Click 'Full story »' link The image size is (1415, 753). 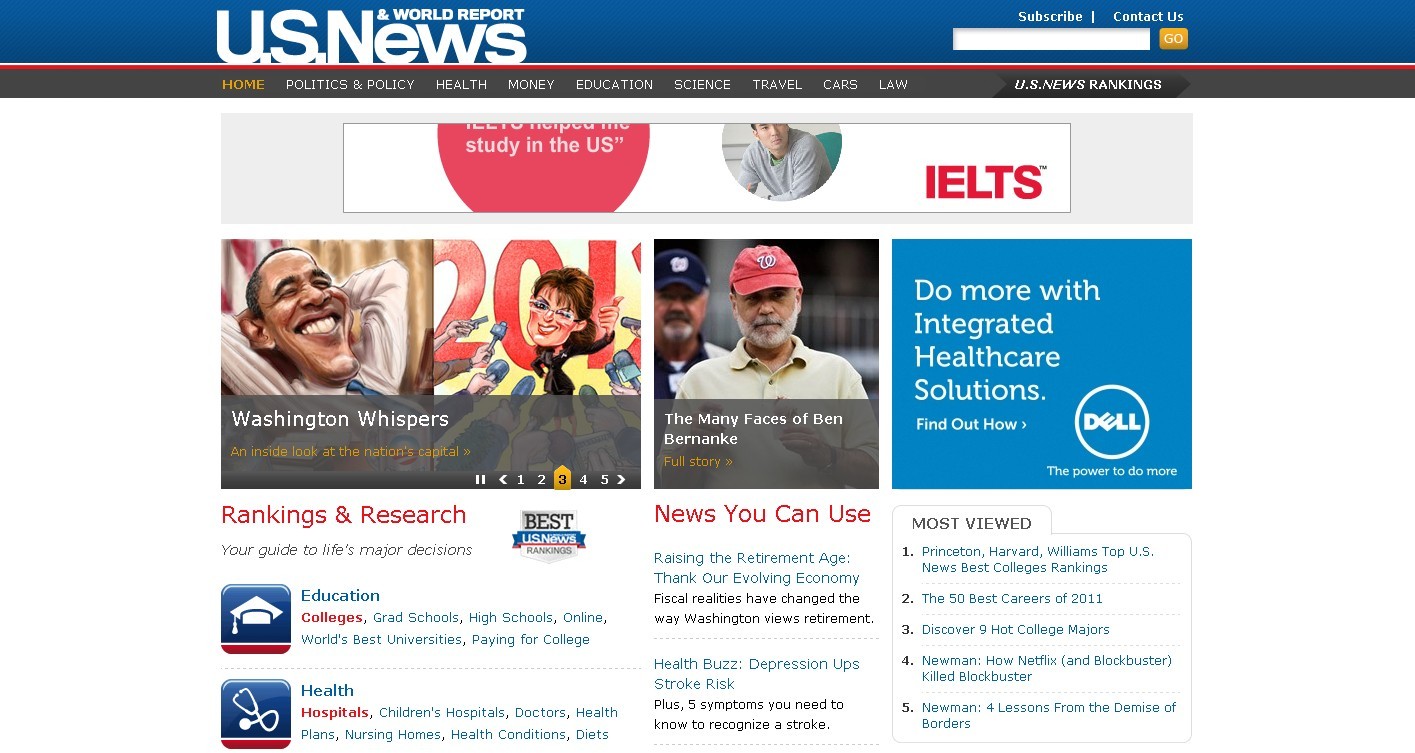698,461
